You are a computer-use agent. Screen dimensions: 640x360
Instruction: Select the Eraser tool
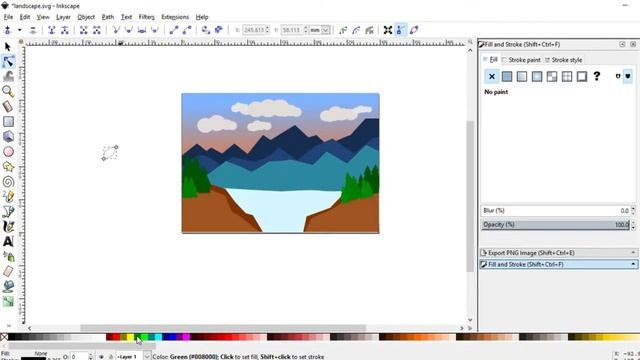point(8,271)
